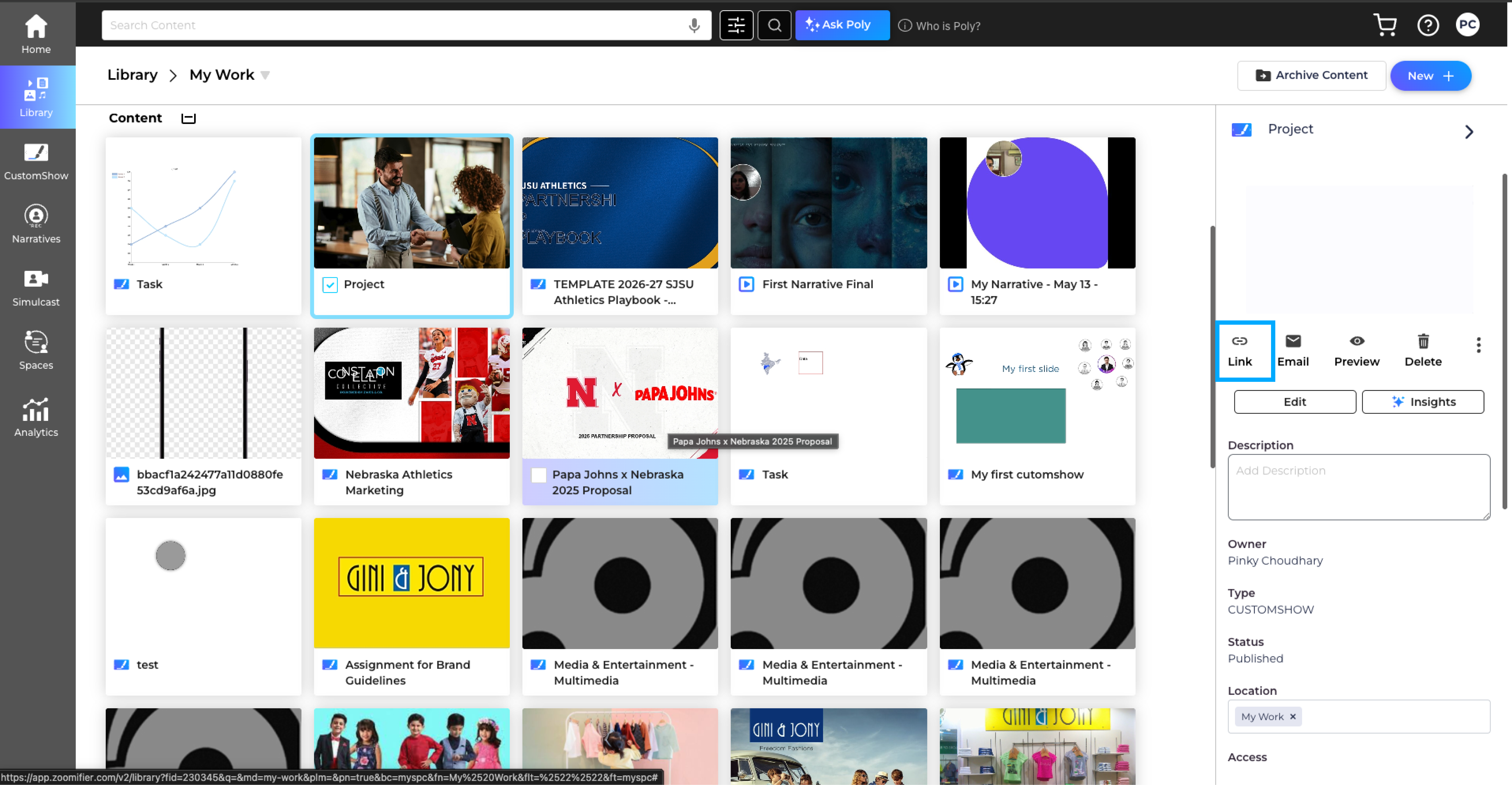Click the content view toggle icon beside Content
The width and height of the screenshot is (1512, 785).
pos(188,119)
